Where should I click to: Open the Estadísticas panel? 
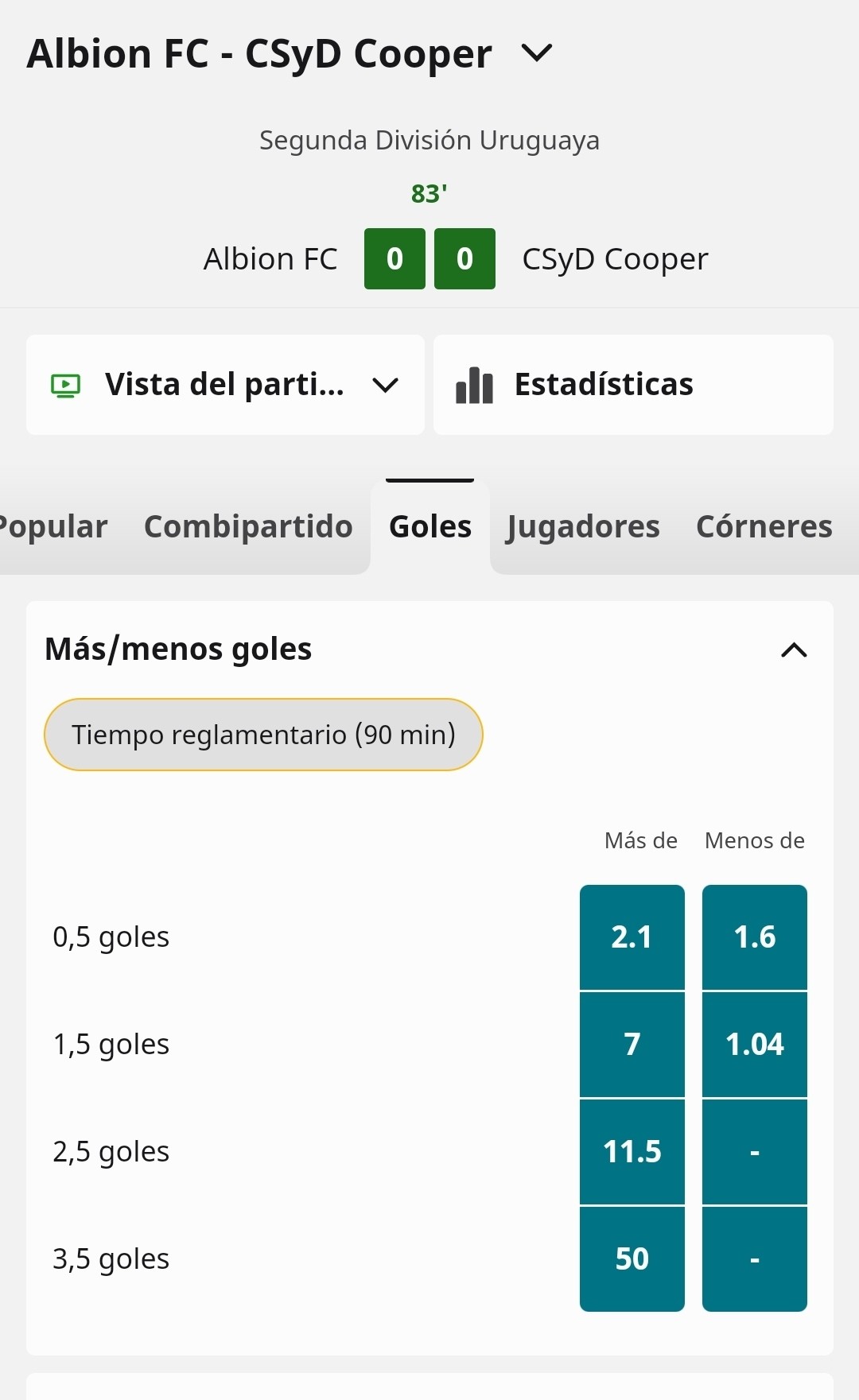pyautogui.click(x=633, y=385)
